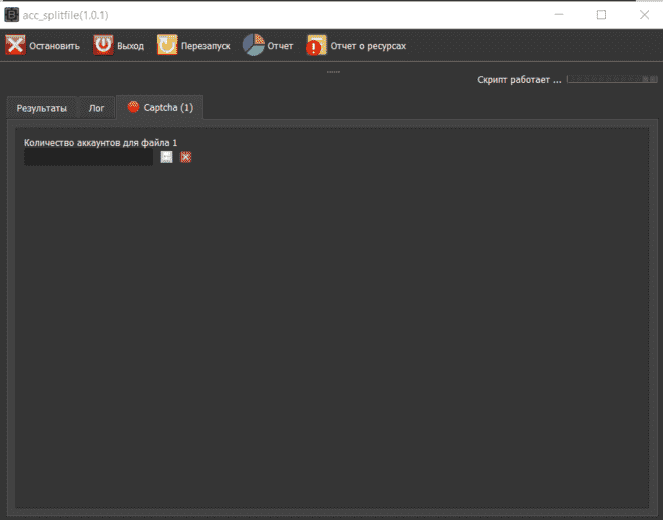Click the Перезапуск restart arrow icon
Screen dimensions: 663x520
(x=167, y=45)
